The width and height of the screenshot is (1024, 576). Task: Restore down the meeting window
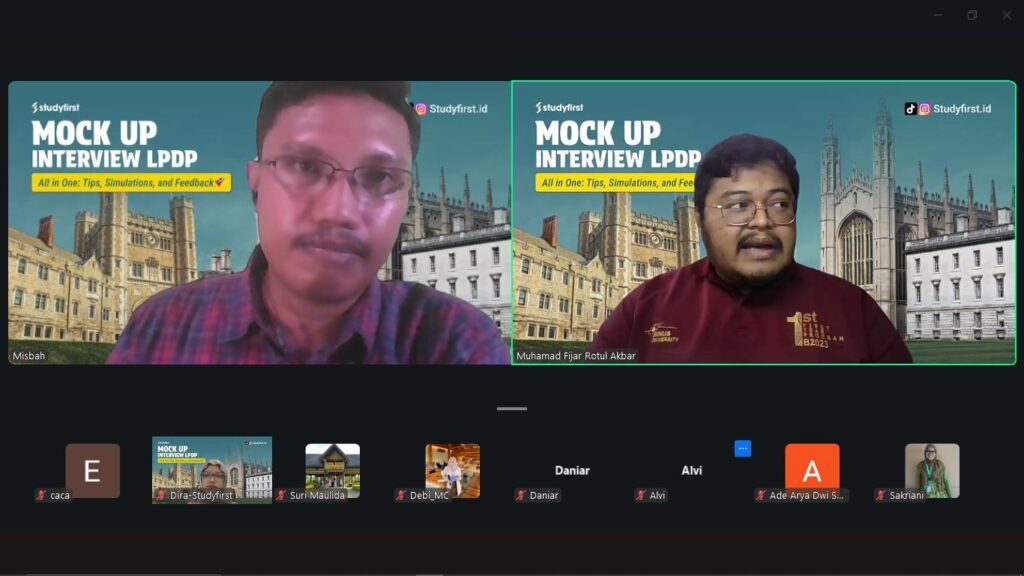tap(972, 15)
